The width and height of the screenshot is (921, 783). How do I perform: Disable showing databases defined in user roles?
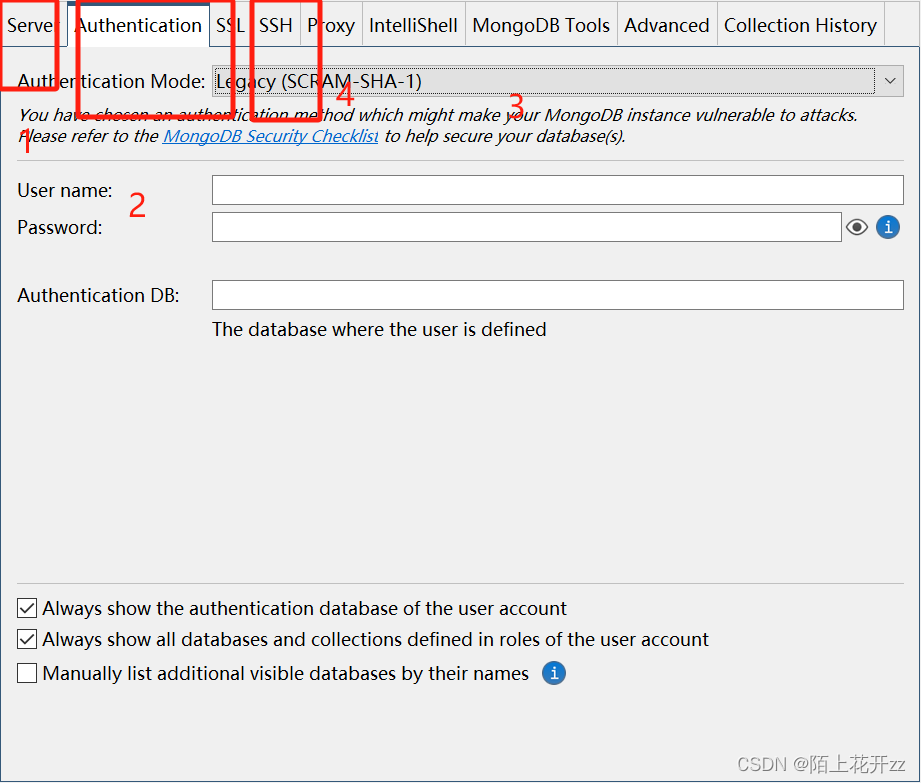[x=26, y=639]
